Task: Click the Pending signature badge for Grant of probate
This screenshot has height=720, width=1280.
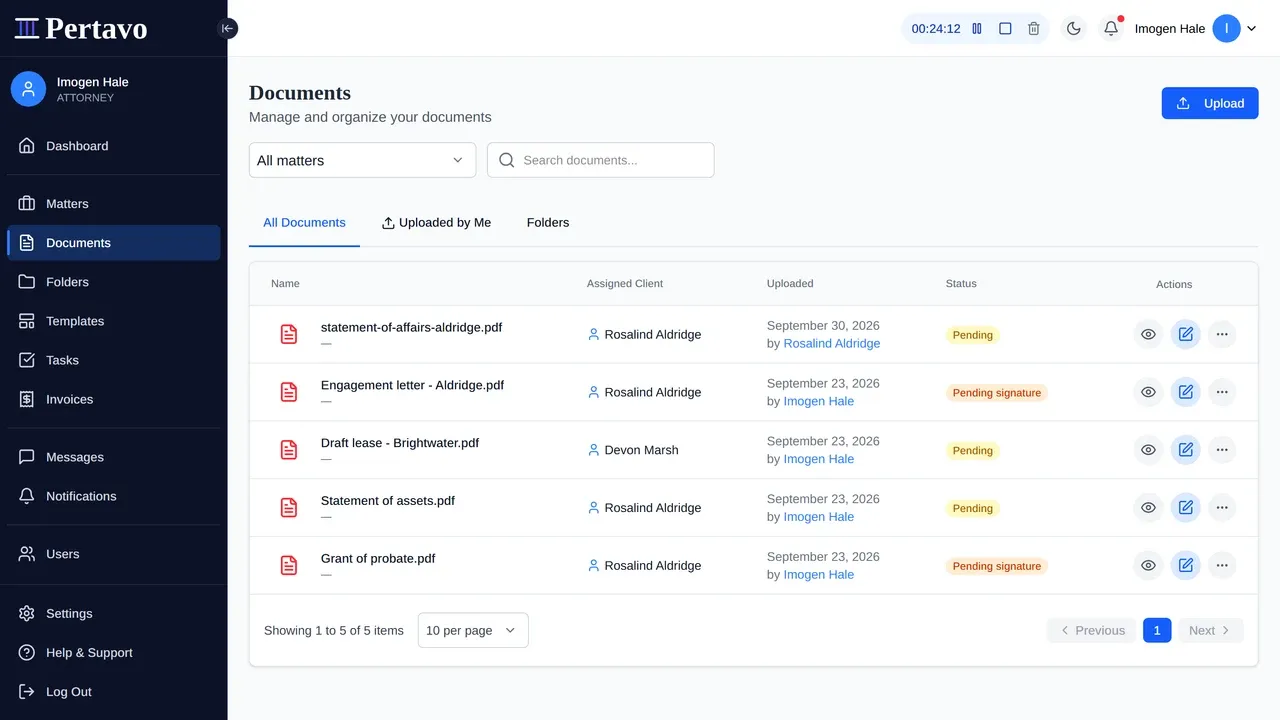Action: point(996,566)
